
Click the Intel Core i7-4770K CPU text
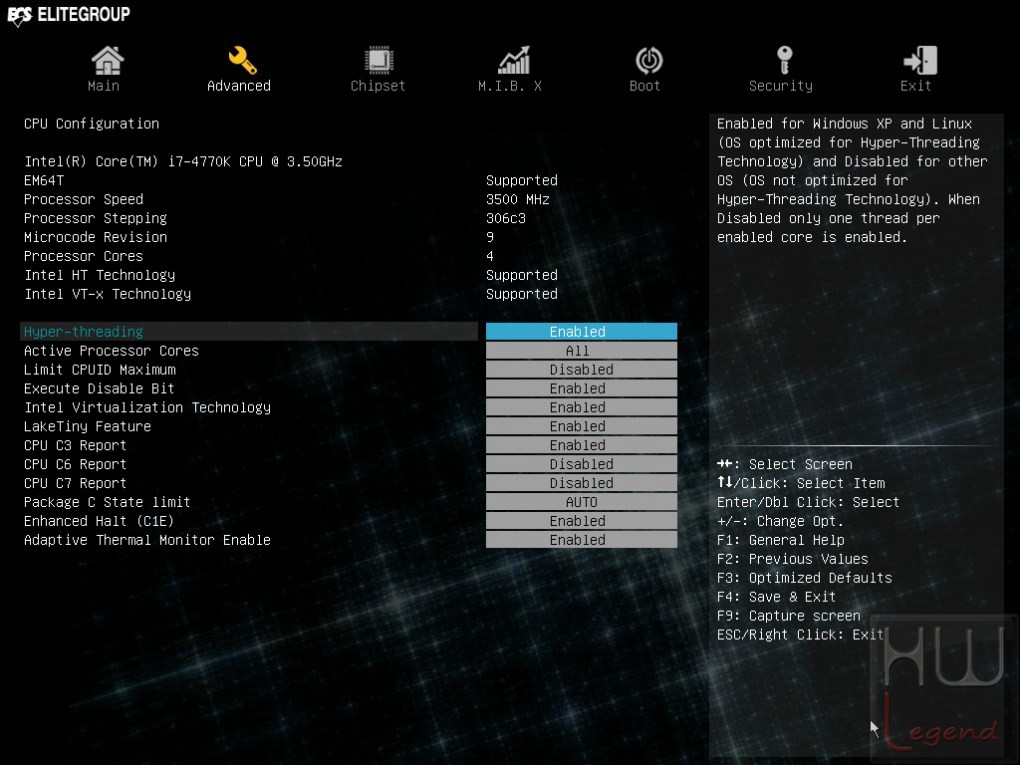183,161
